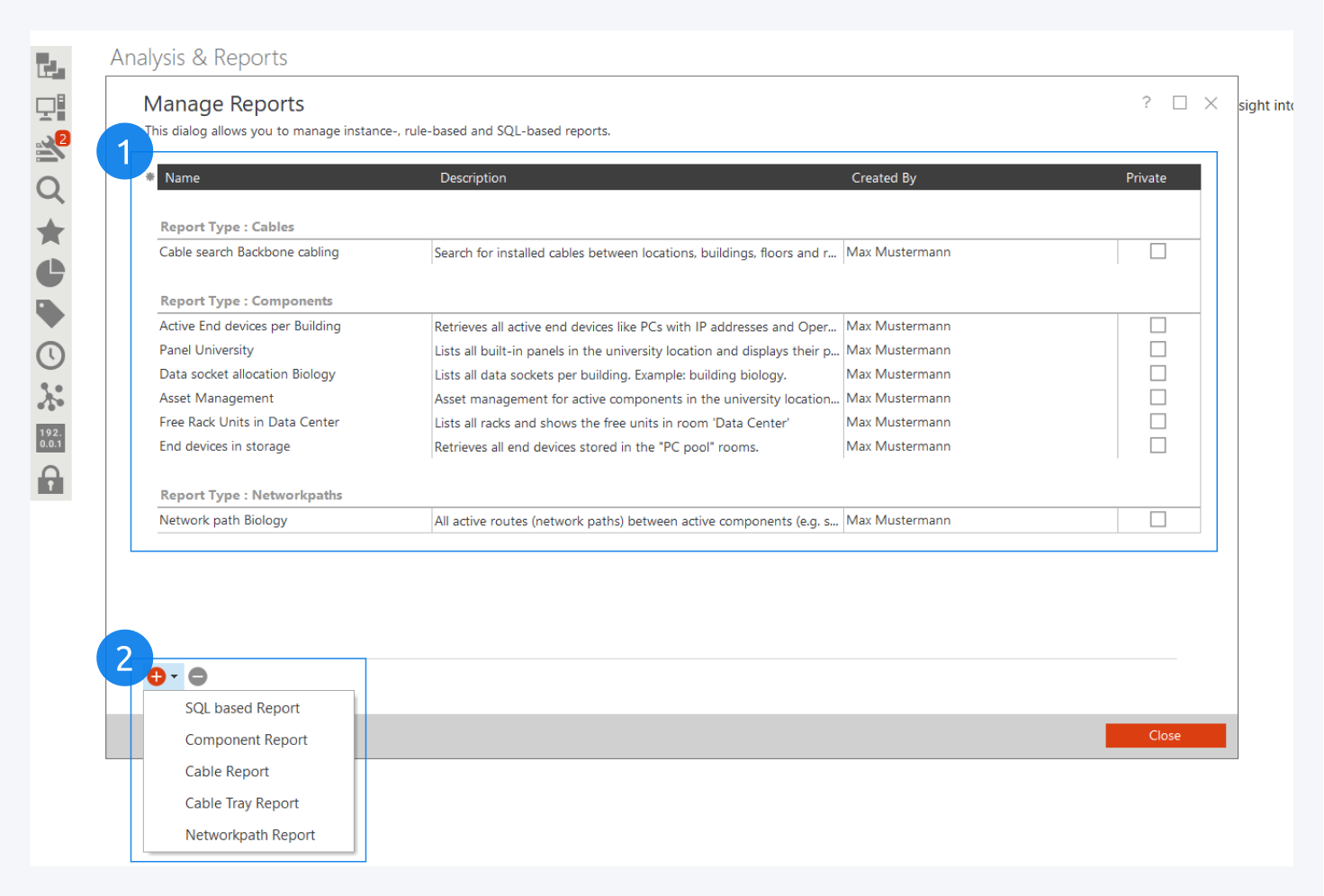Open the search magnifier in sidebar

tap(50, 190)
